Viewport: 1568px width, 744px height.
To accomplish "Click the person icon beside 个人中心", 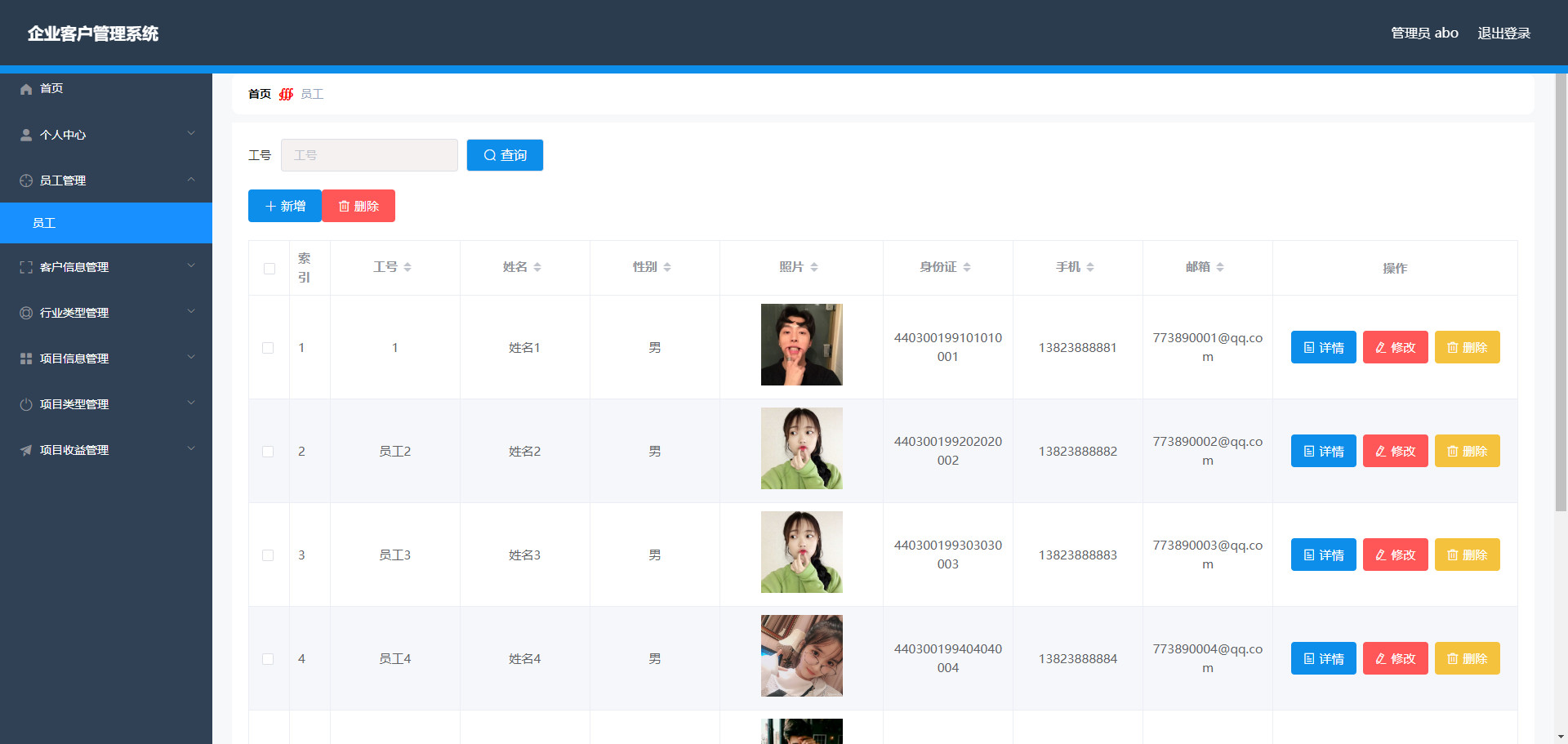I will 26,135.
